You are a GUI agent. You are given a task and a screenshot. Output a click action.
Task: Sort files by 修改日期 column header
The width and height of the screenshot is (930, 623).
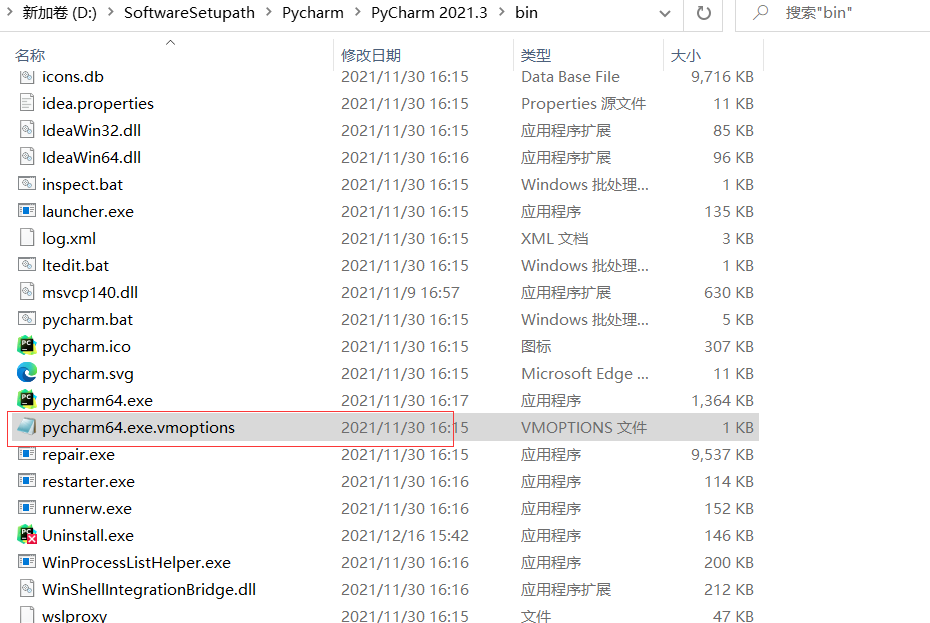pos(371,55)
